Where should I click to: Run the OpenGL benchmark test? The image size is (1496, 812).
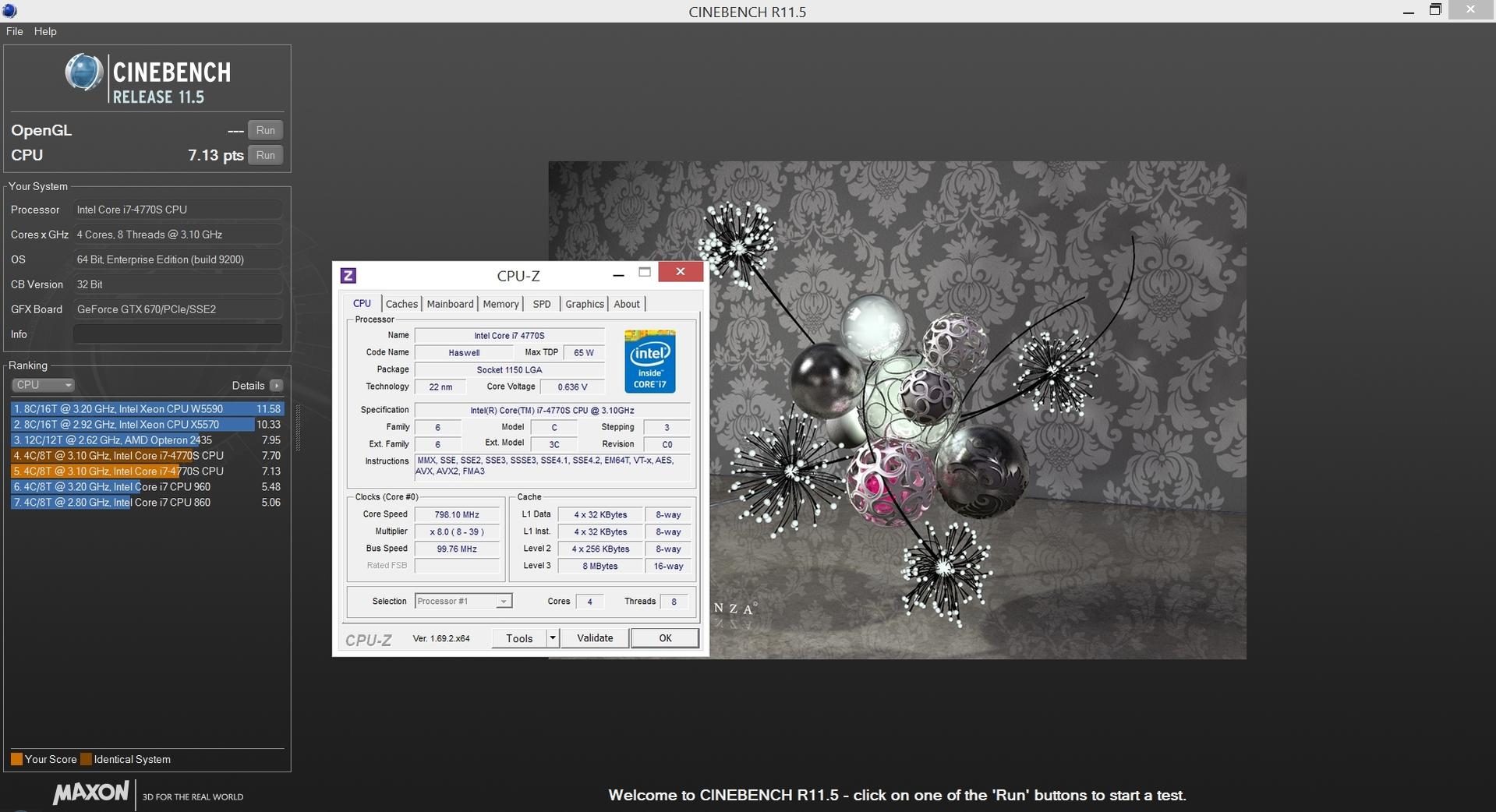(x=265, y=130)
